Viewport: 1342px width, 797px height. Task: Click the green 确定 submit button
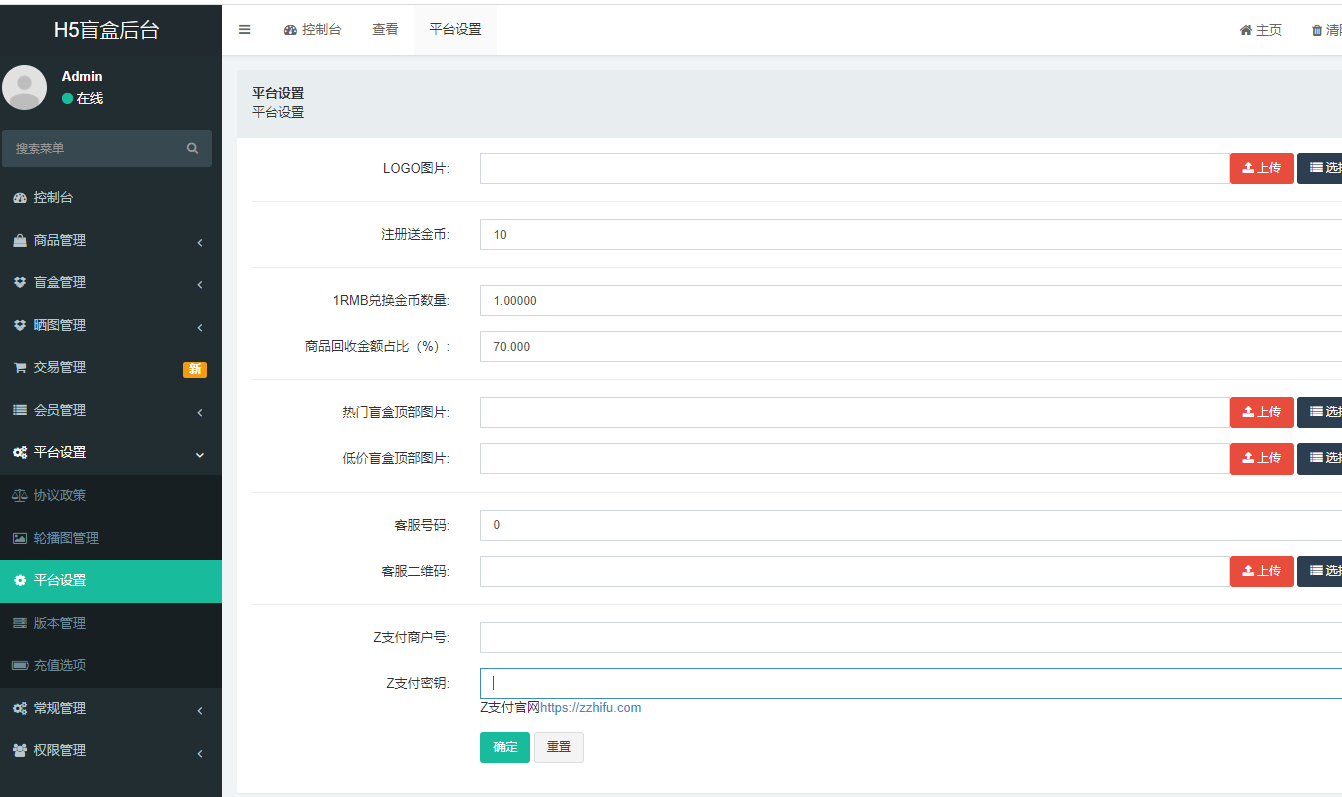click(505, 748)
